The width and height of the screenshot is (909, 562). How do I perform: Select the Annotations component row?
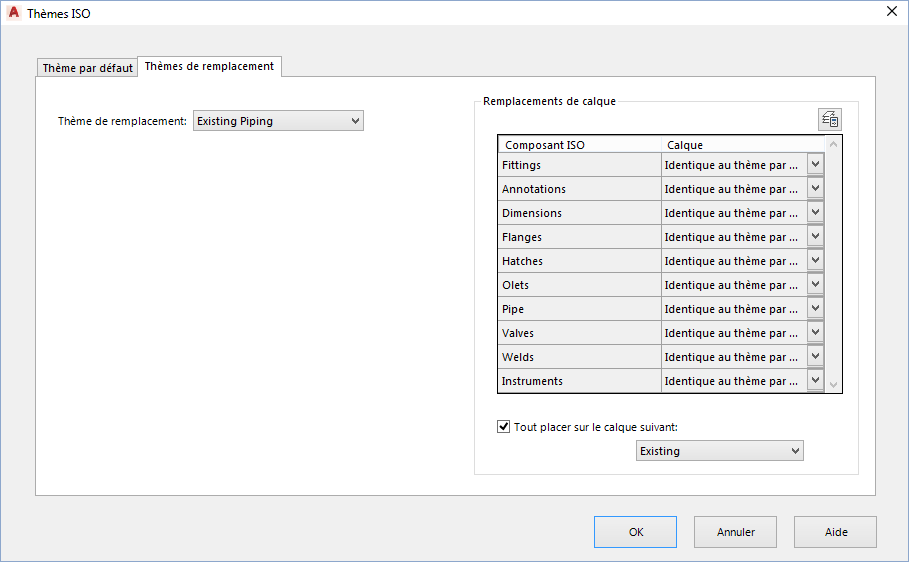pyautogui.click(x=579, y=189)
